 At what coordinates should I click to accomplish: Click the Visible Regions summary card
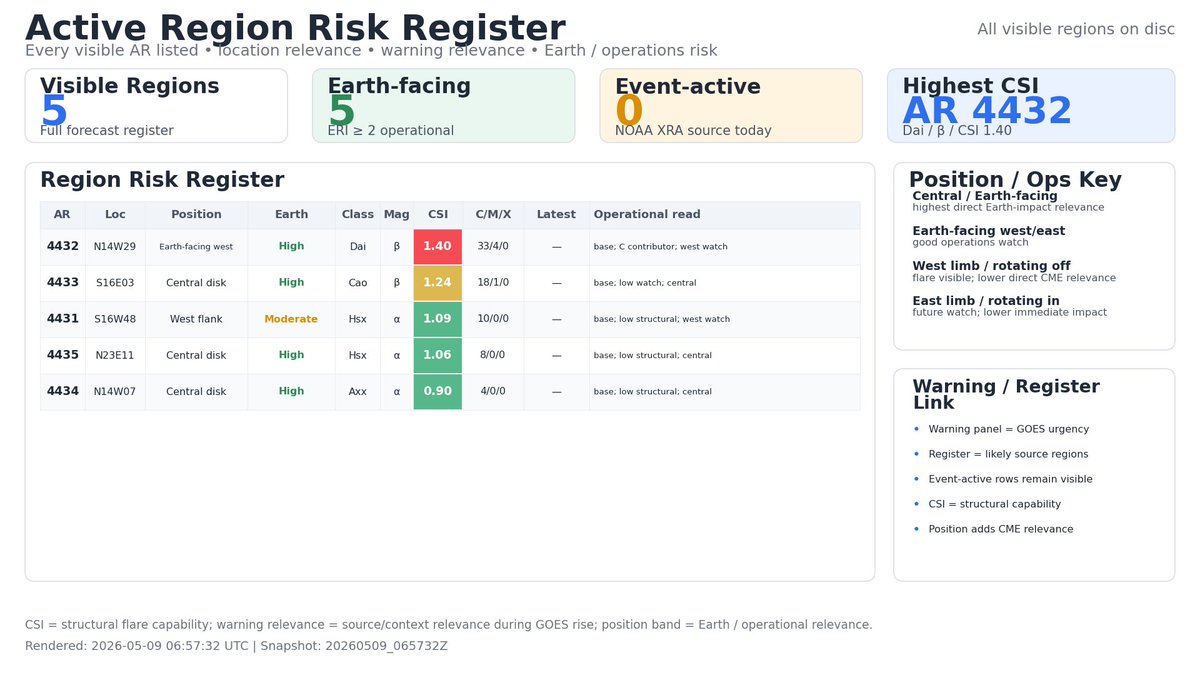click(156, 106)
